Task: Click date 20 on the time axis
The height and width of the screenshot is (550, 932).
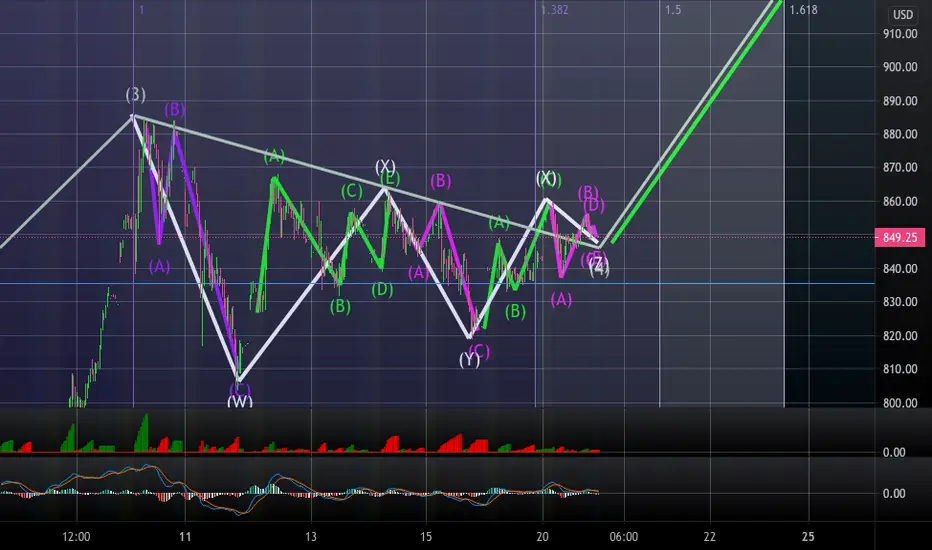Action: point(542,537)
